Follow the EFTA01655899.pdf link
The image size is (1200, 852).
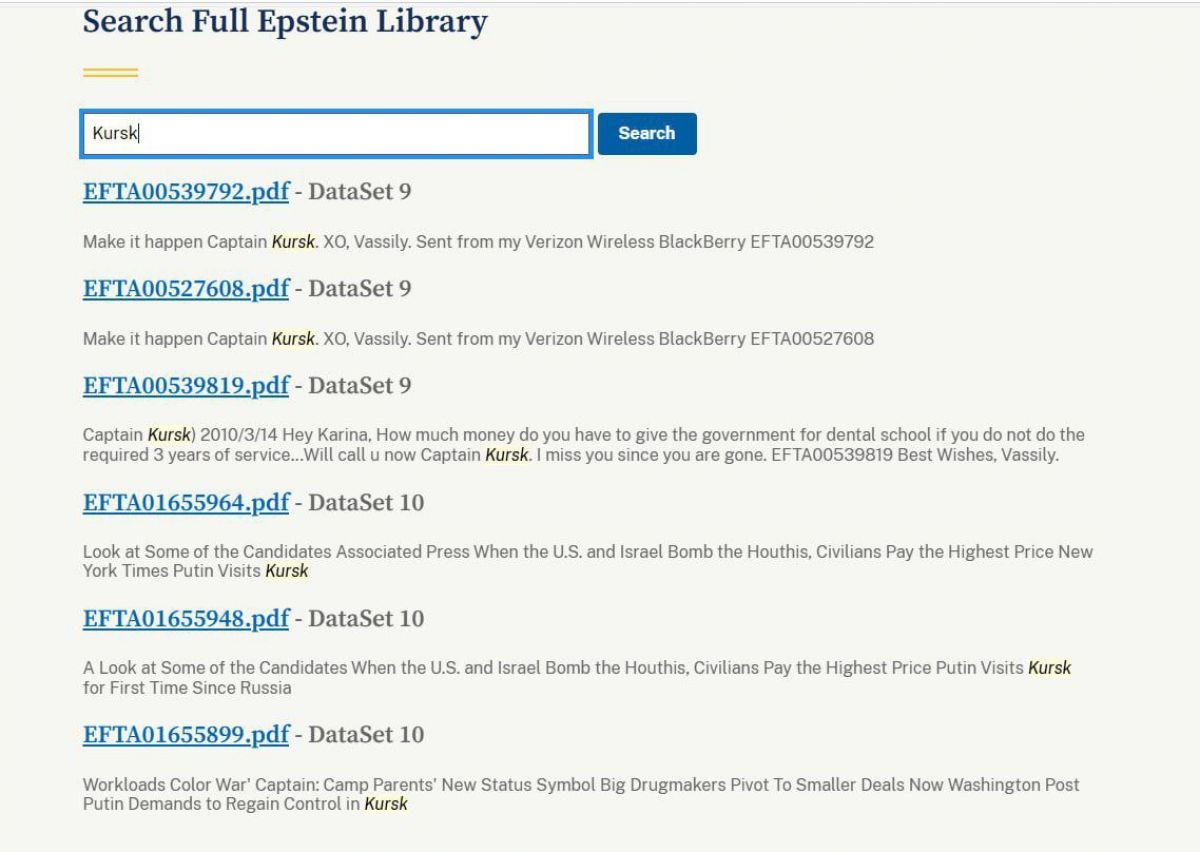186,735
